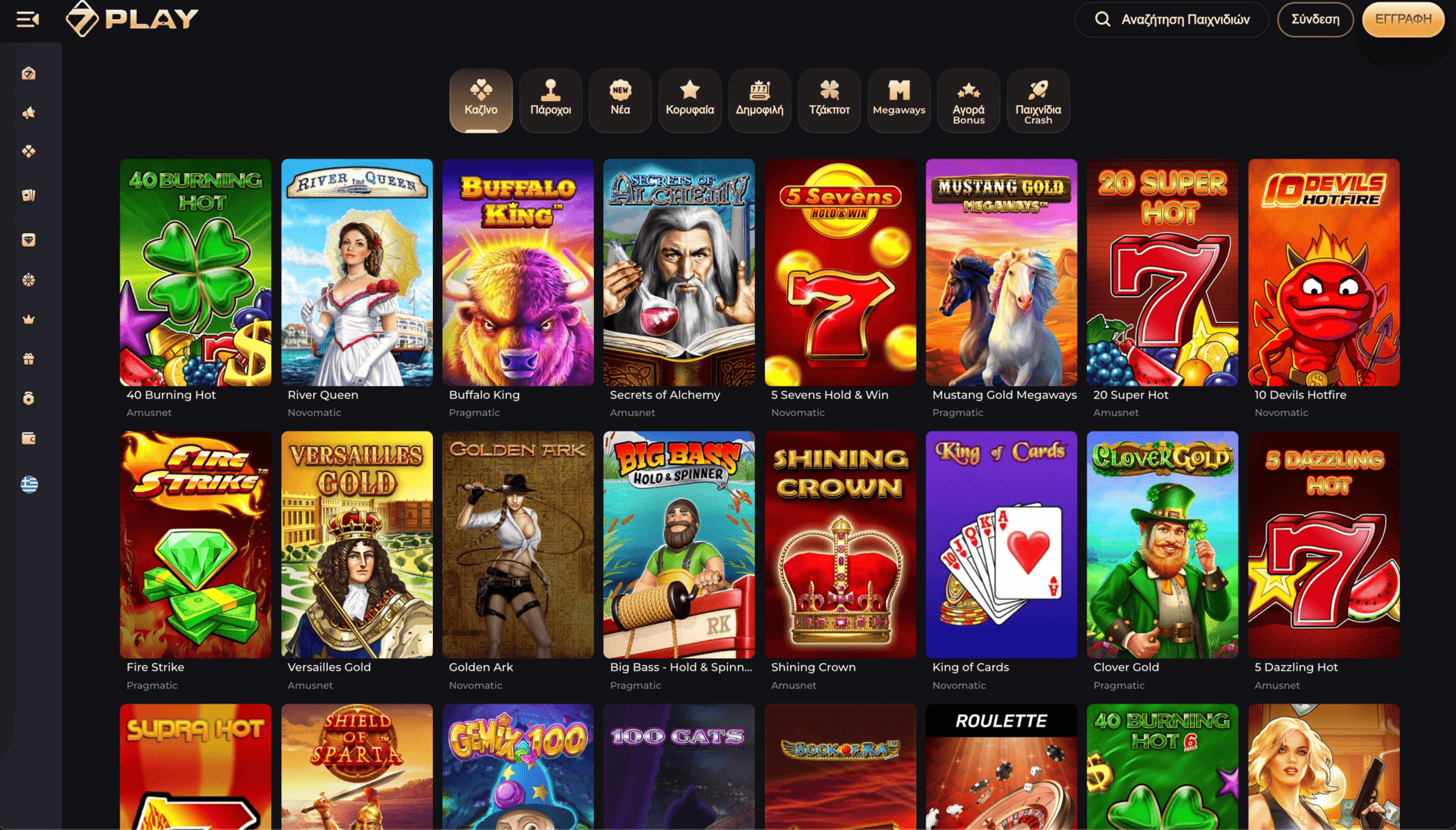
Task: Open the Clover Gold game thumbnail
Action: (x=1163, y=545)
